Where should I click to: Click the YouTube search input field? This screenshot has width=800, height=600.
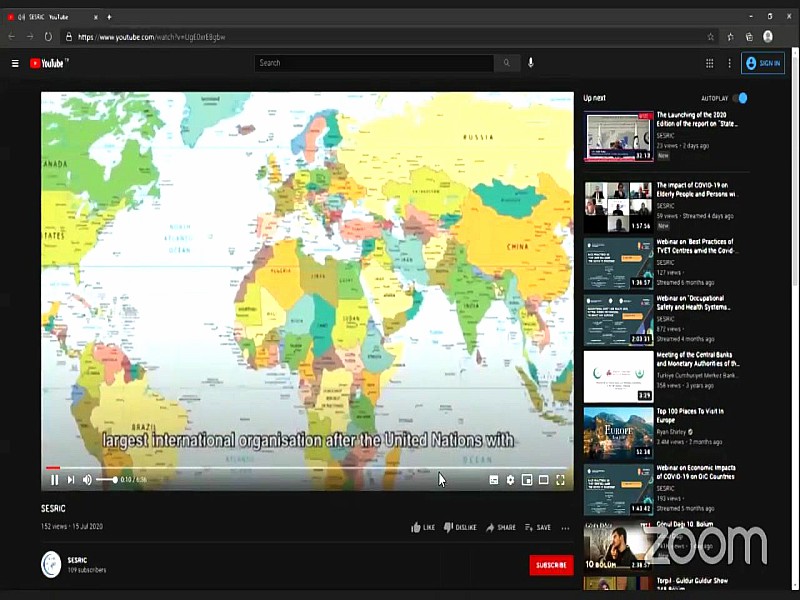point(374,63)
